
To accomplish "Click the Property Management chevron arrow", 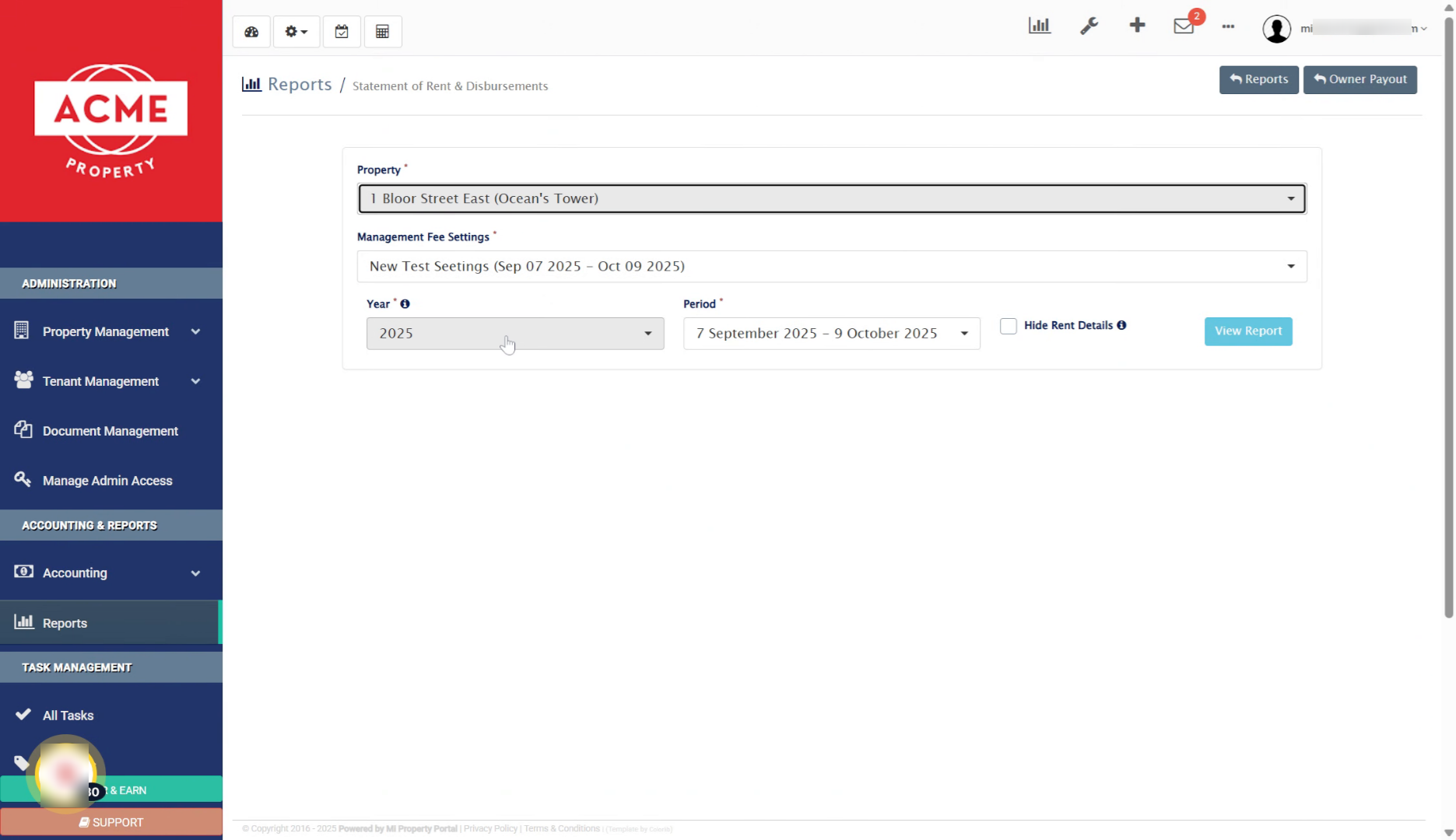I will (196, 332).
